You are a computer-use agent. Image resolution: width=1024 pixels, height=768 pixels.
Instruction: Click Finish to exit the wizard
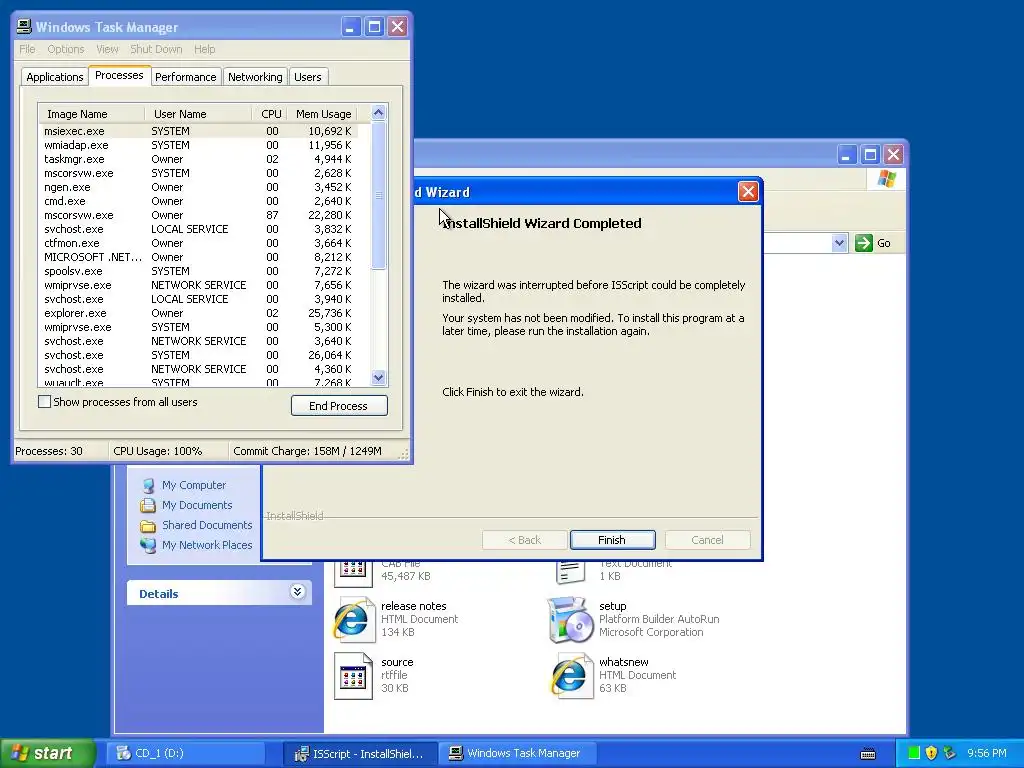pyautogui.click(x=613, y=539)
